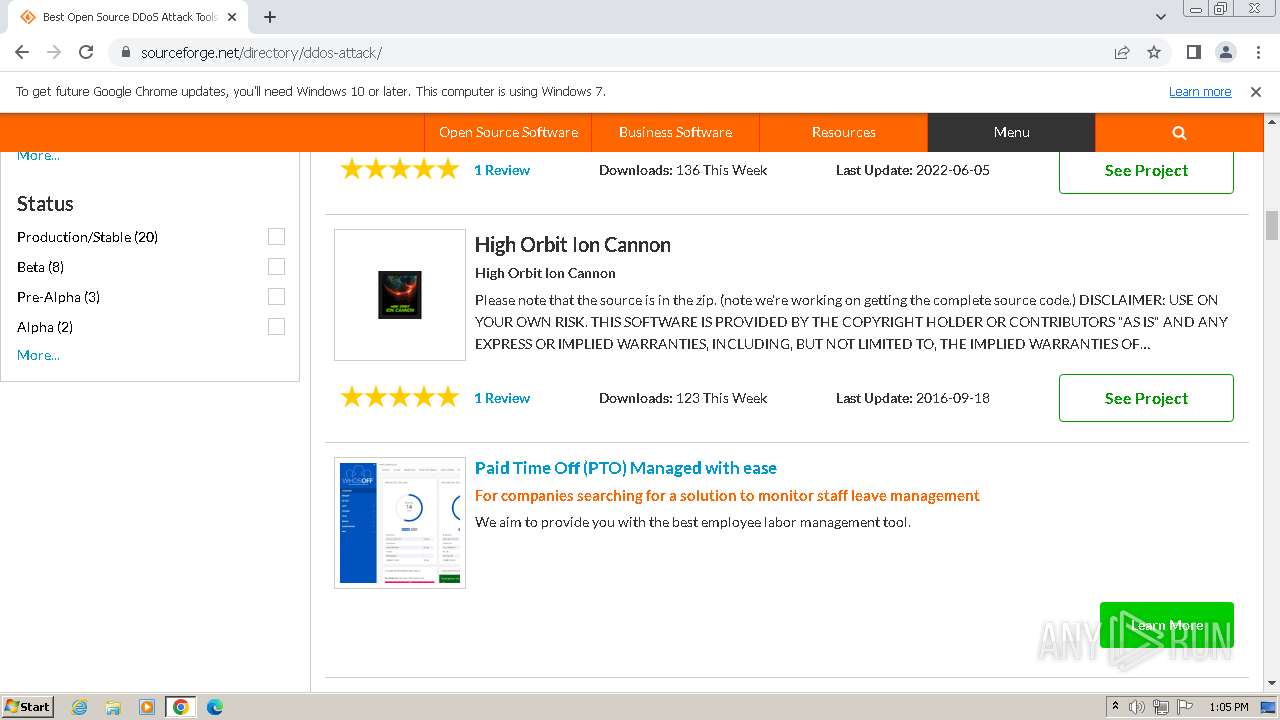Click the system clock 1:05 PM
This screenshot has height=720, width=1280.
[x=1228, y=707]
